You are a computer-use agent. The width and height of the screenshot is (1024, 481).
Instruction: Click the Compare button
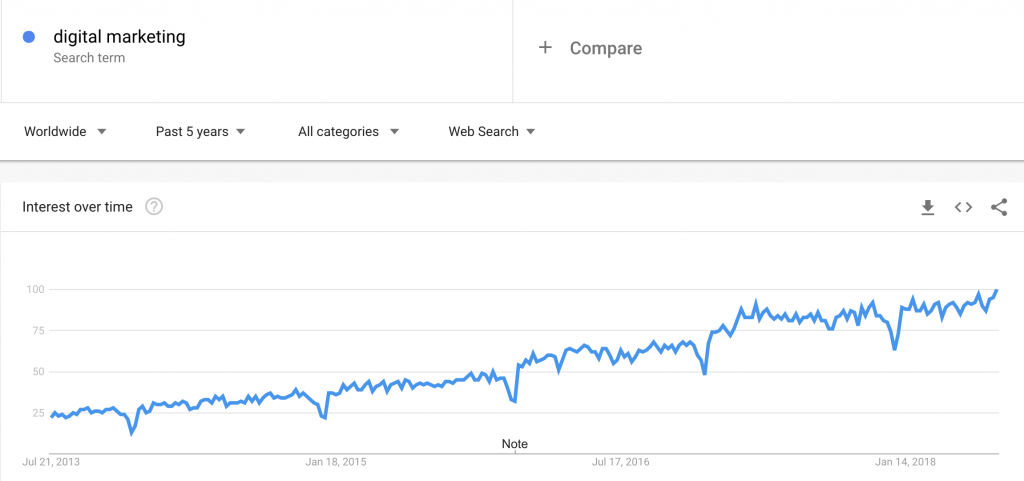605,48
